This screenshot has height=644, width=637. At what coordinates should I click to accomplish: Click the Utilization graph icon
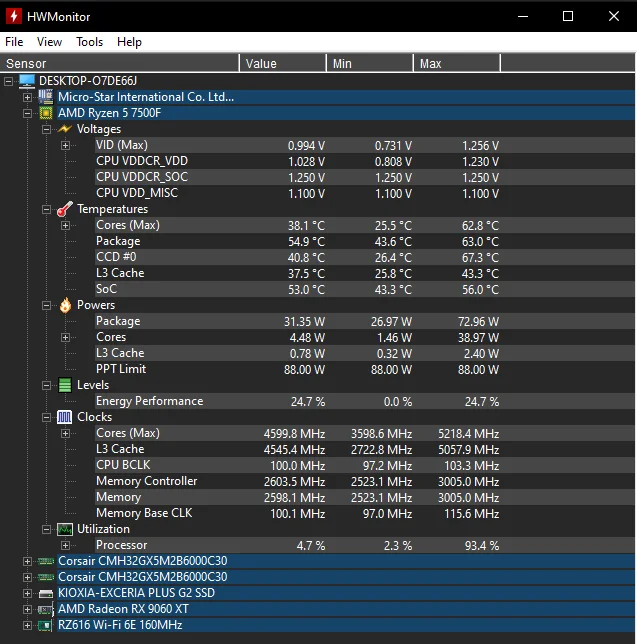[65, 529]
